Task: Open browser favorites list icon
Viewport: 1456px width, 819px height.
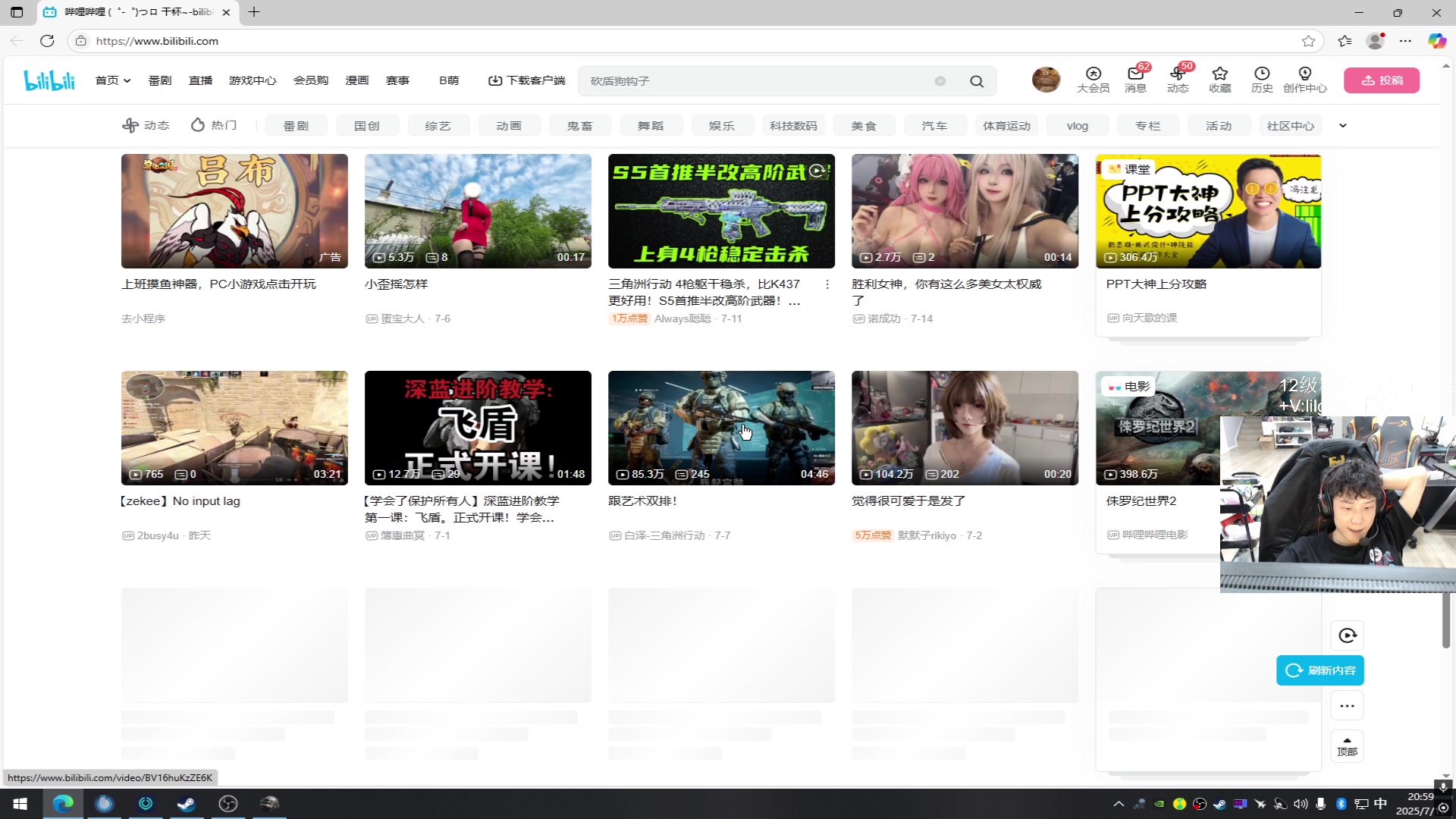Action: pos(1345,41)
